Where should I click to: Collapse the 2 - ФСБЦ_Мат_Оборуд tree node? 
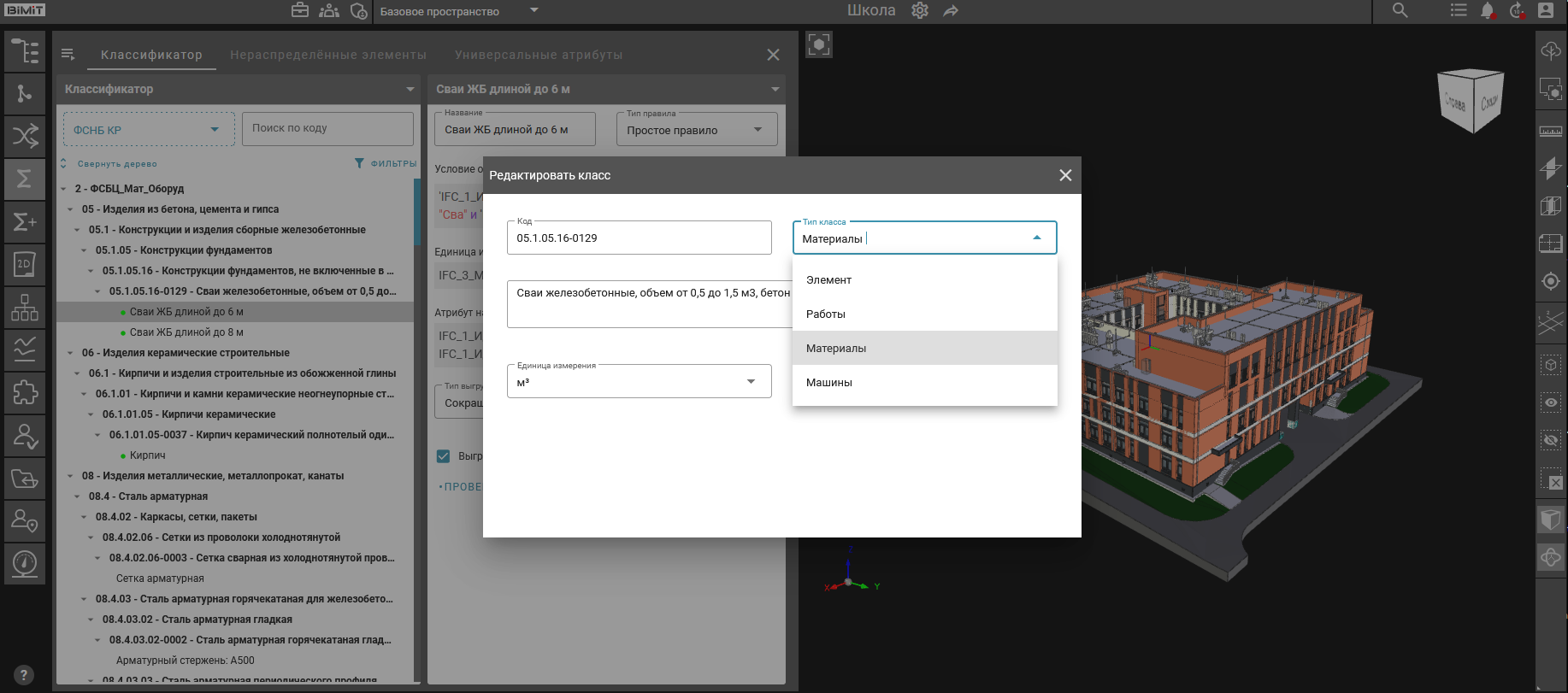click(64, 189)
